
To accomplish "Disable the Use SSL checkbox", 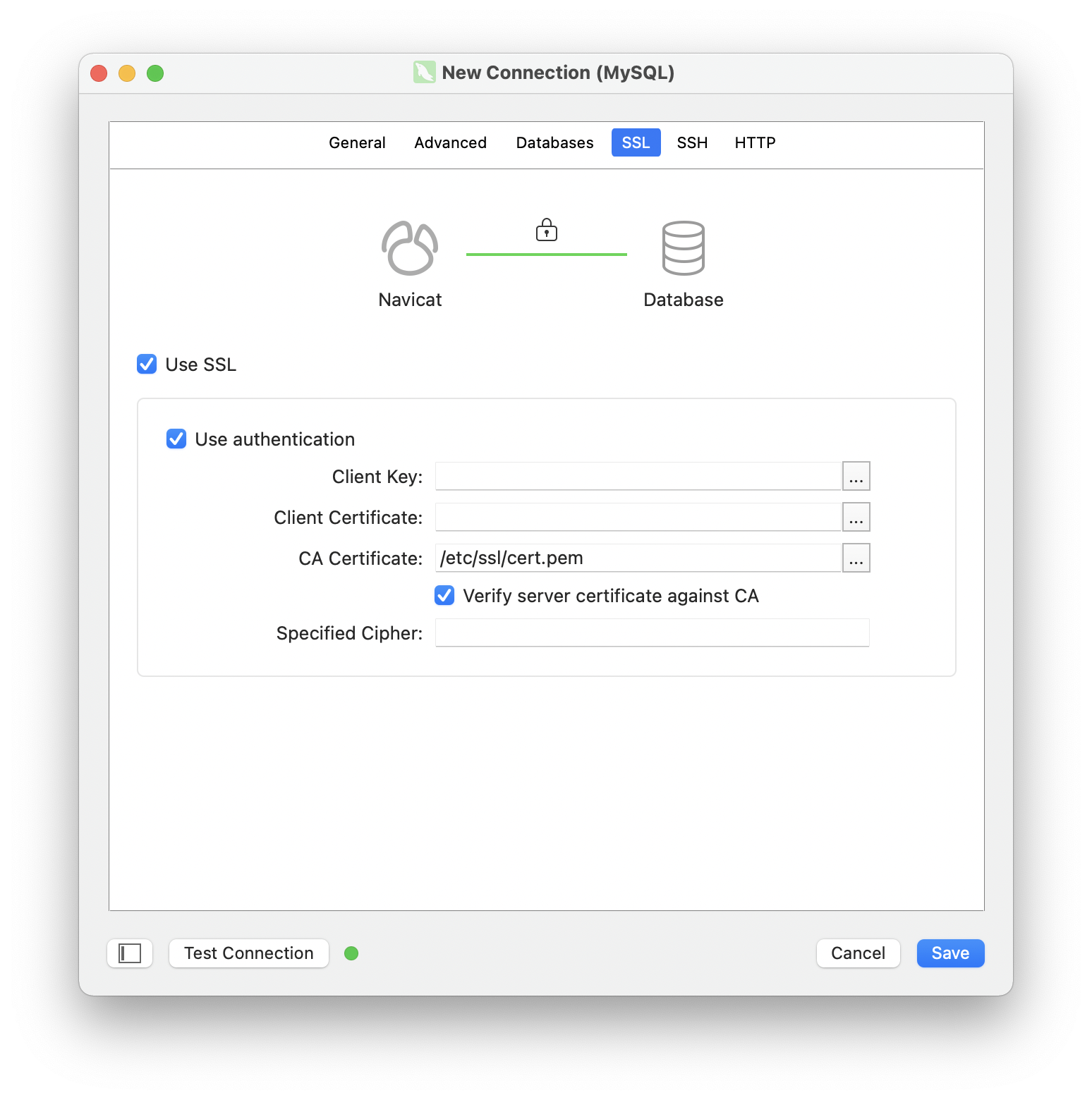I will [147, 364].
